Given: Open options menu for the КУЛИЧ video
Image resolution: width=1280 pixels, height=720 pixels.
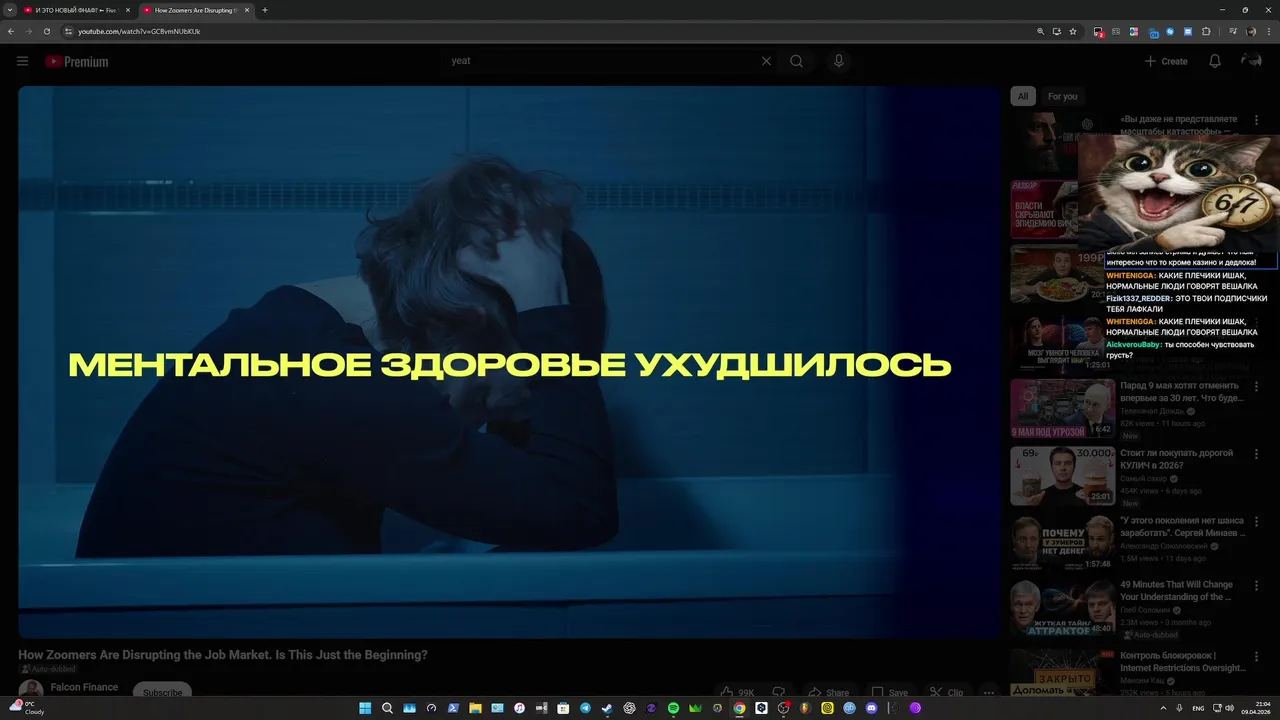Looking at the screenshot, I should [1256, 454].
